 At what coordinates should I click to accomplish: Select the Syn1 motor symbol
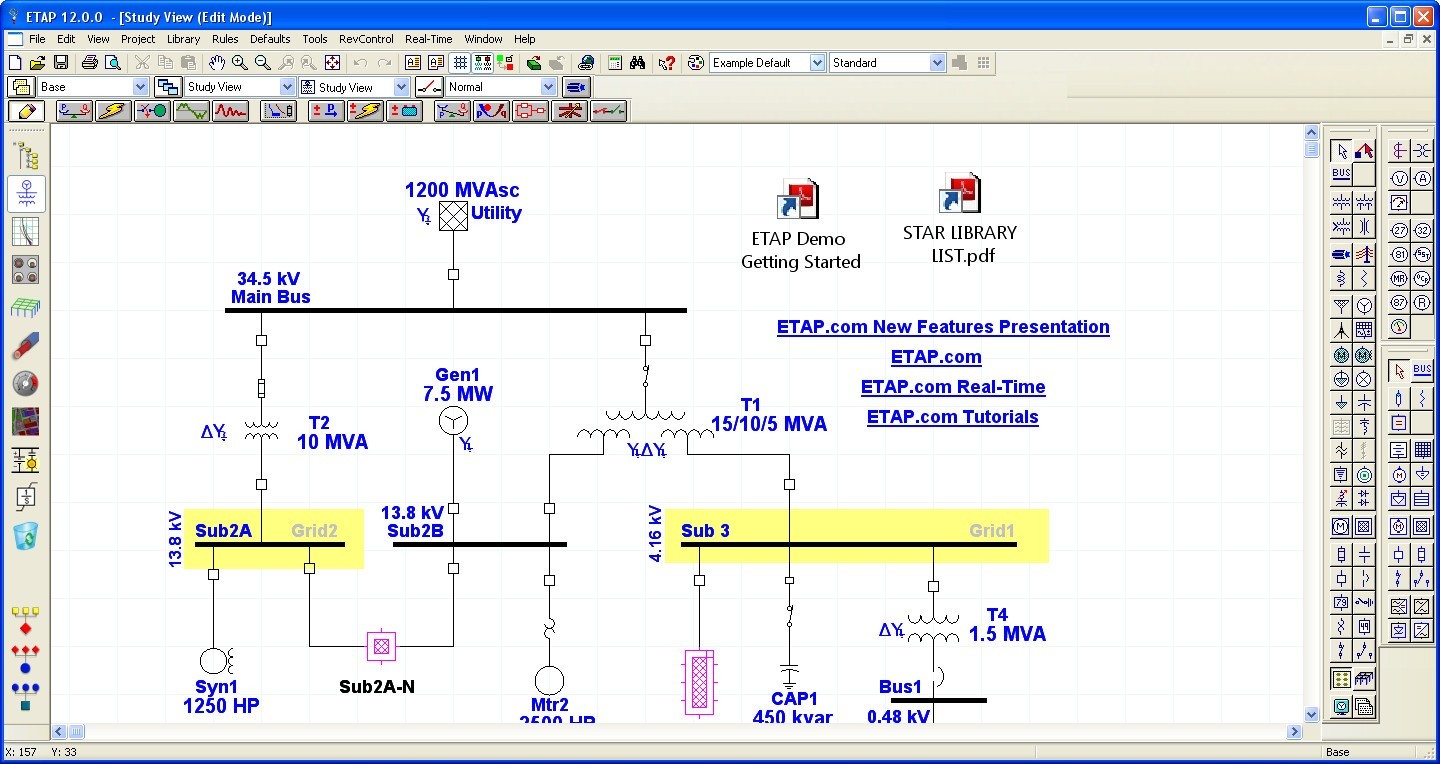click(215, 660)
